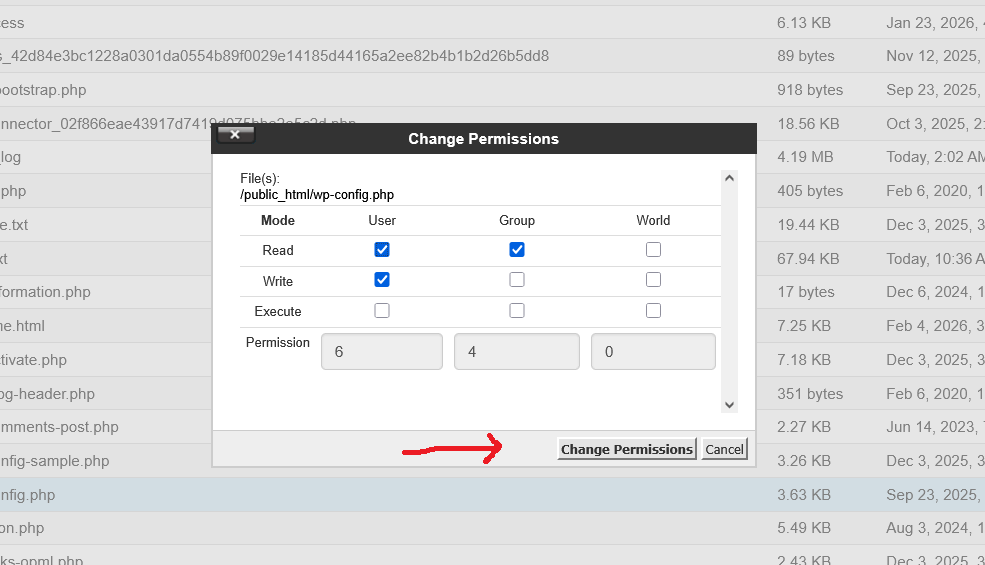Uncheck User Write permission checkbox
985x565 pixels.
pyautogui.click(x=382, y=280)
